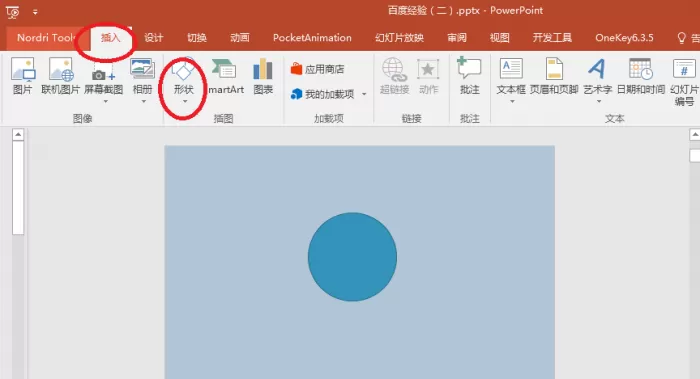Insert a SmartArt graphic
Image resolution: width=700 pixels, height=379 pixels.
226,76
